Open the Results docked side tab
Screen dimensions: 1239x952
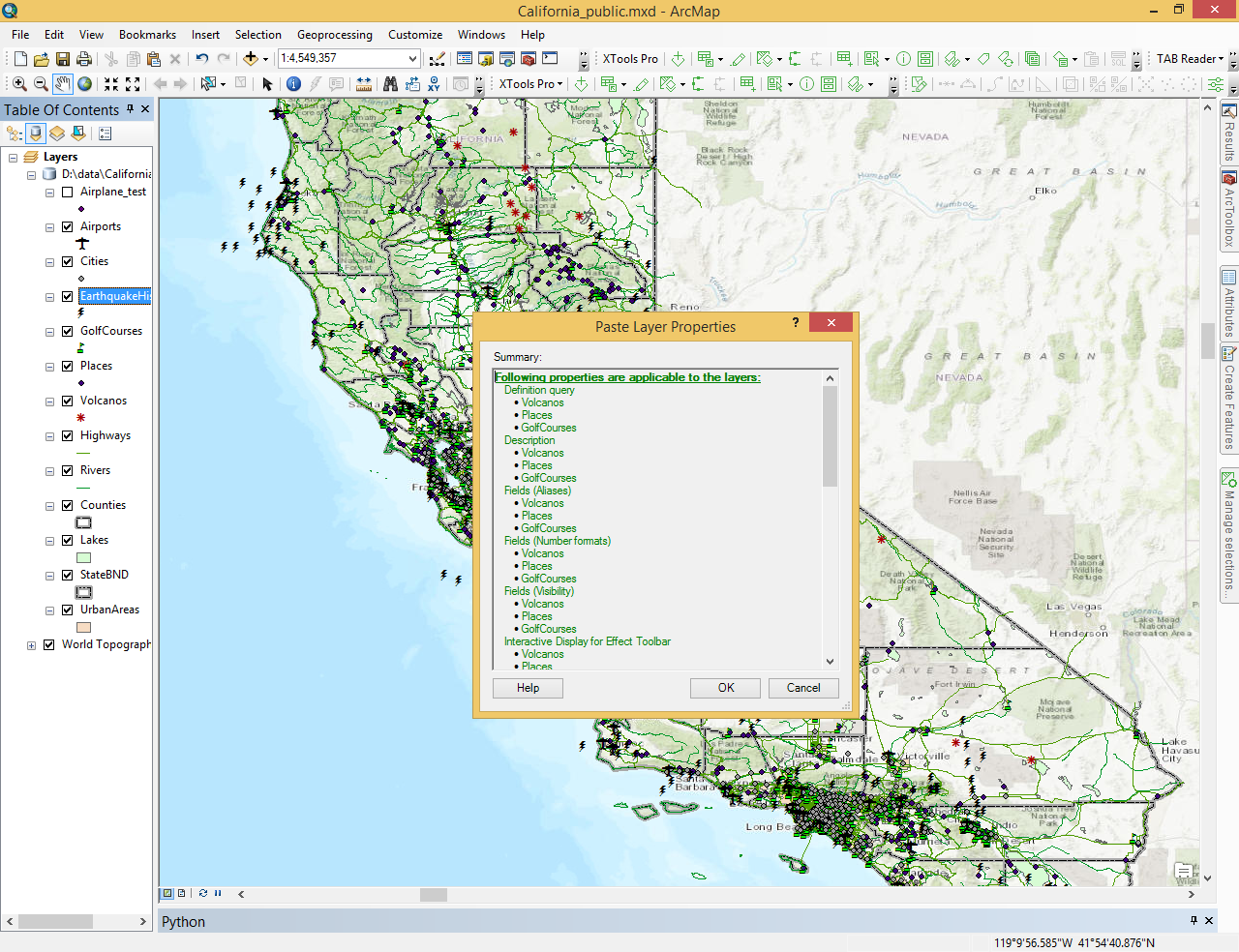pos(1229,134)
